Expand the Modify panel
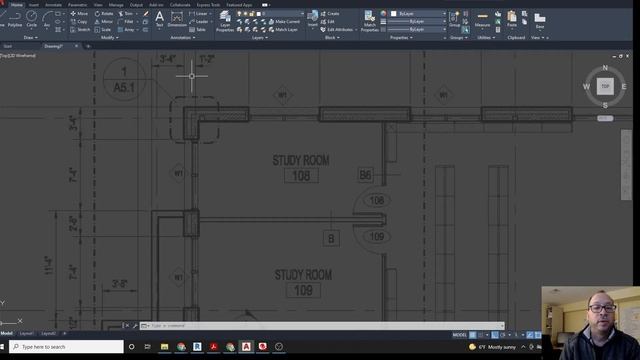Image resolution: width=640 pixels, height=360 pixels. (109, 38)
